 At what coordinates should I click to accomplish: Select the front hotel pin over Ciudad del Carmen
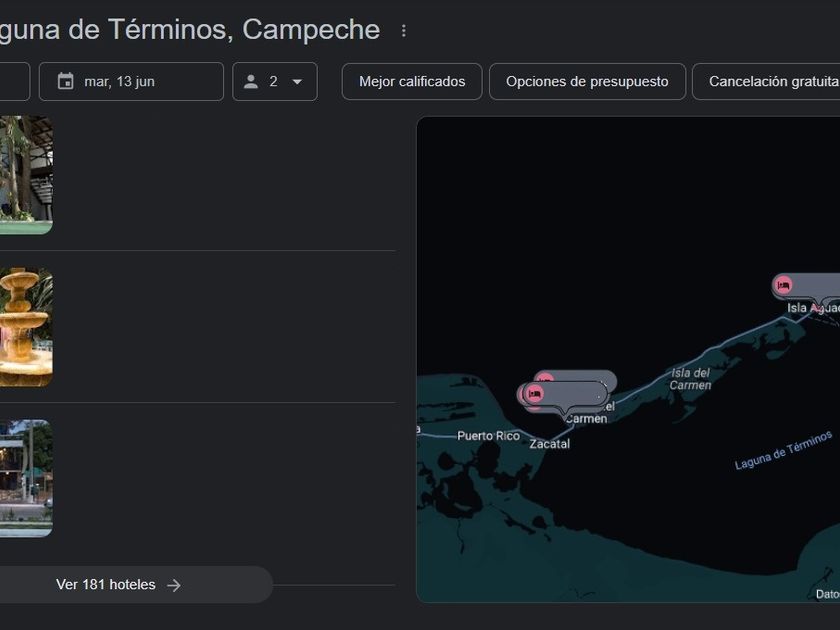535,394
